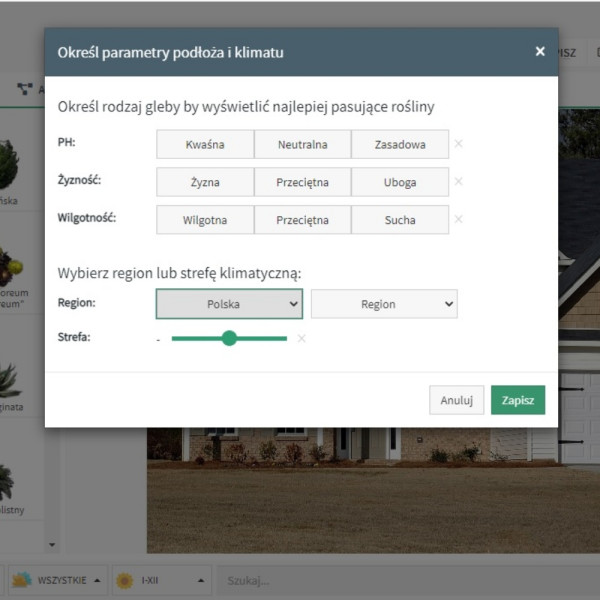The width and height of the screenshot is (600, 600).
Task: Close the soil and climate dialog
Action: [x=540, y=51]
